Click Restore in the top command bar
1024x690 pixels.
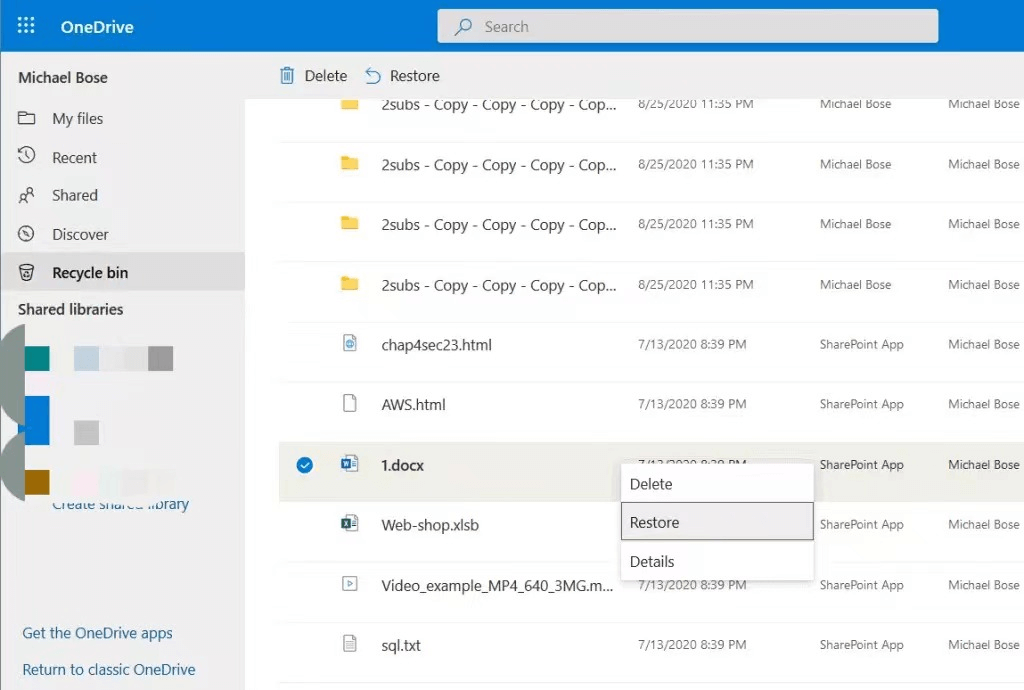pos(402,76)
